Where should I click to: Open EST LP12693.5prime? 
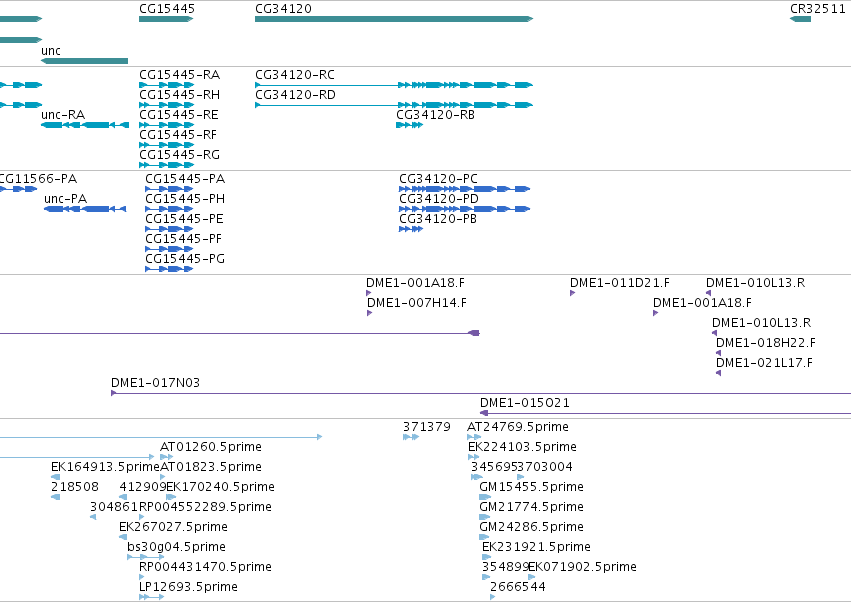coord(188,588)
